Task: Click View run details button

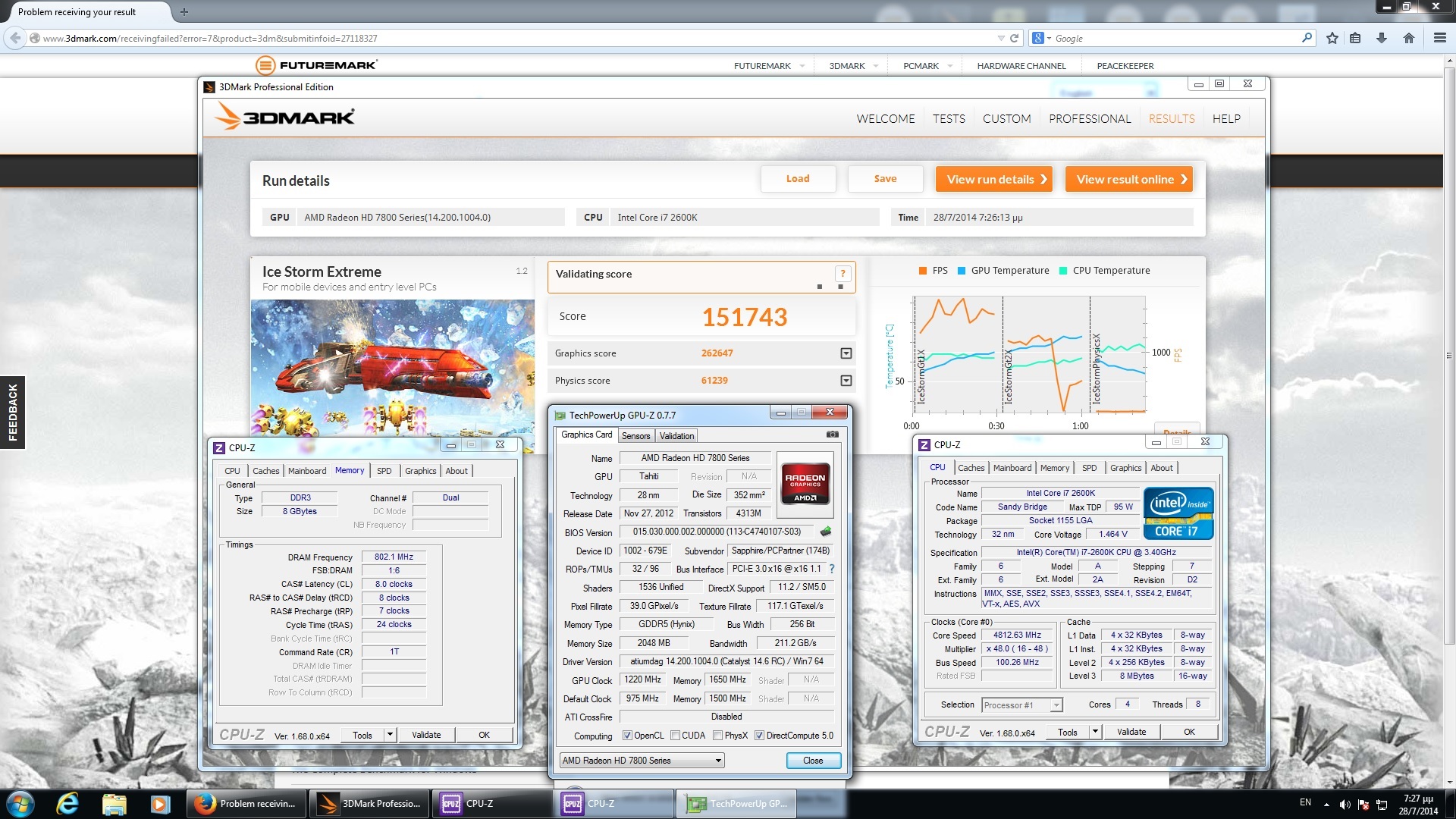Action: (x=994, y=179)
